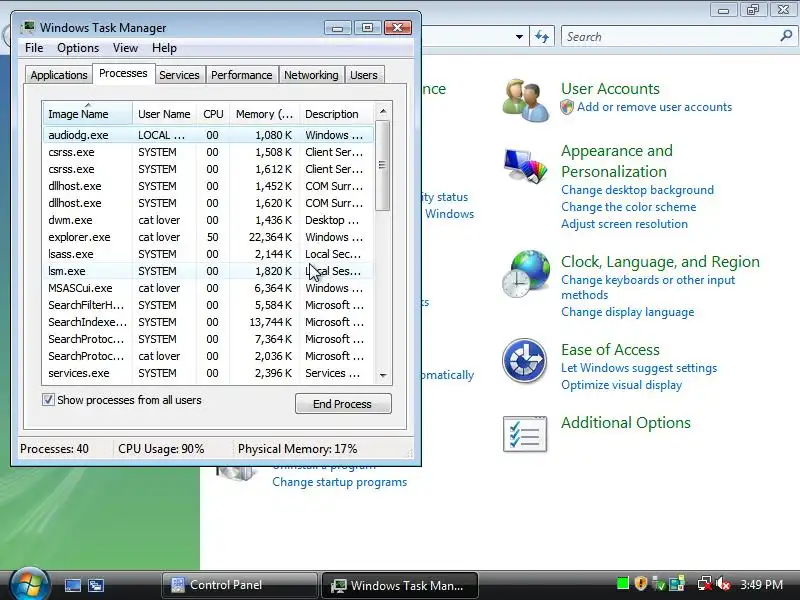
Task: Toggle Show processes from all users checkbox
Action: (x=48, y=399)
